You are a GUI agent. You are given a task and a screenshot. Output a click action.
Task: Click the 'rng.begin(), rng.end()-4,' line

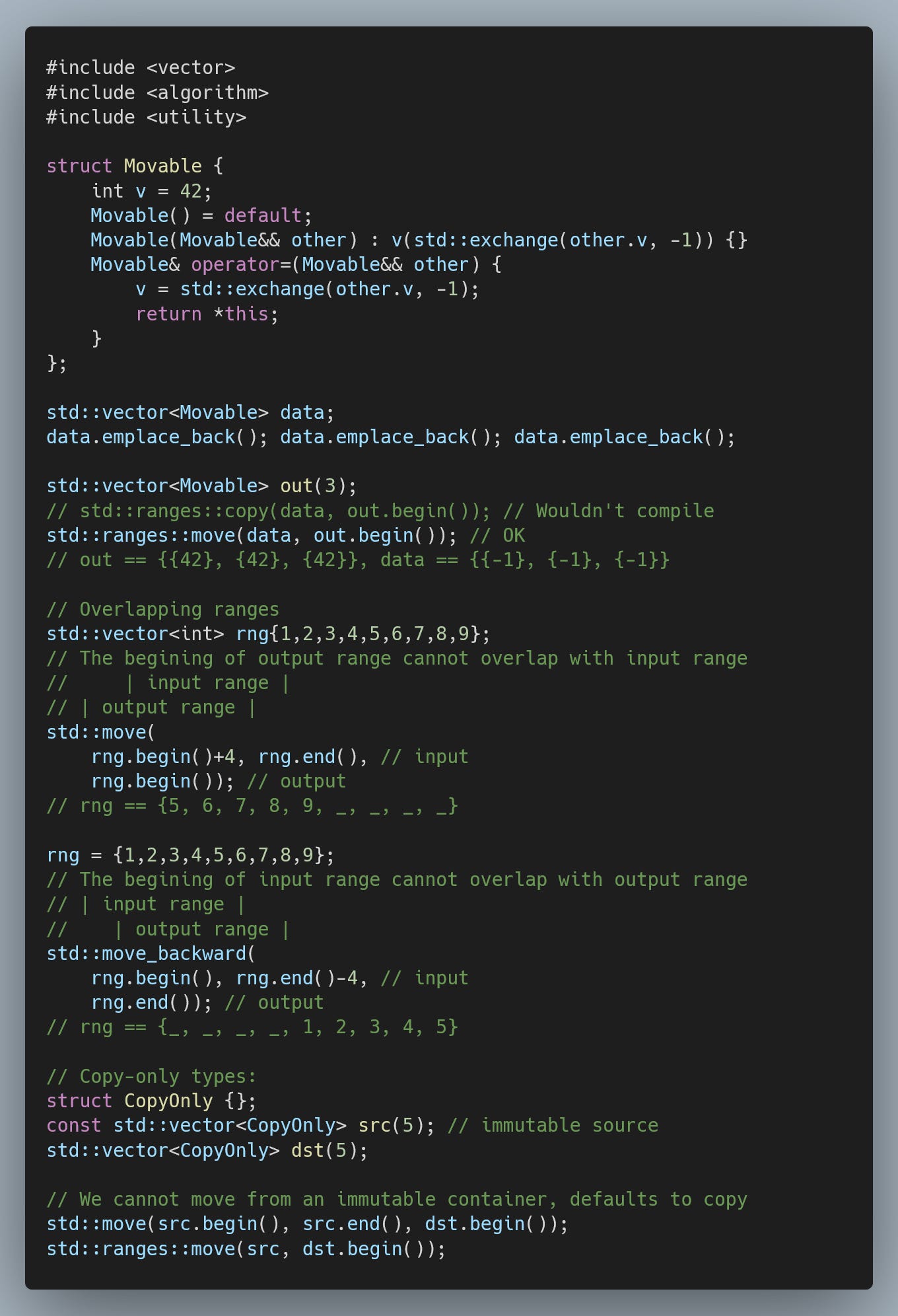[279, 978]
